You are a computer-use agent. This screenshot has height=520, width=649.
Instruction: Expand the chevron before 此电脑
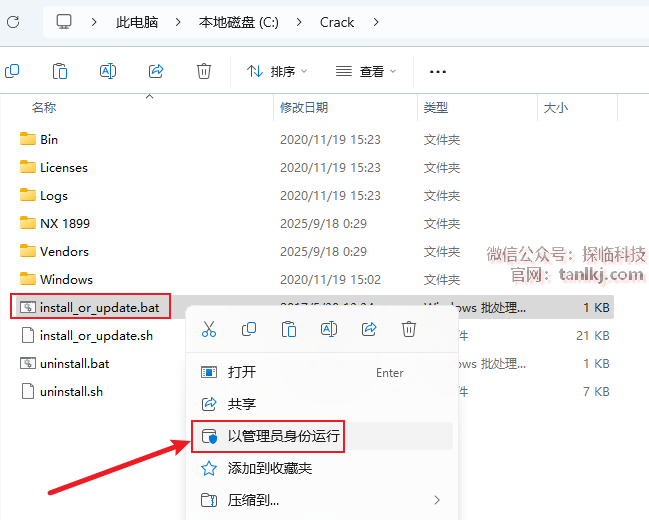click(x=94, y=22)
